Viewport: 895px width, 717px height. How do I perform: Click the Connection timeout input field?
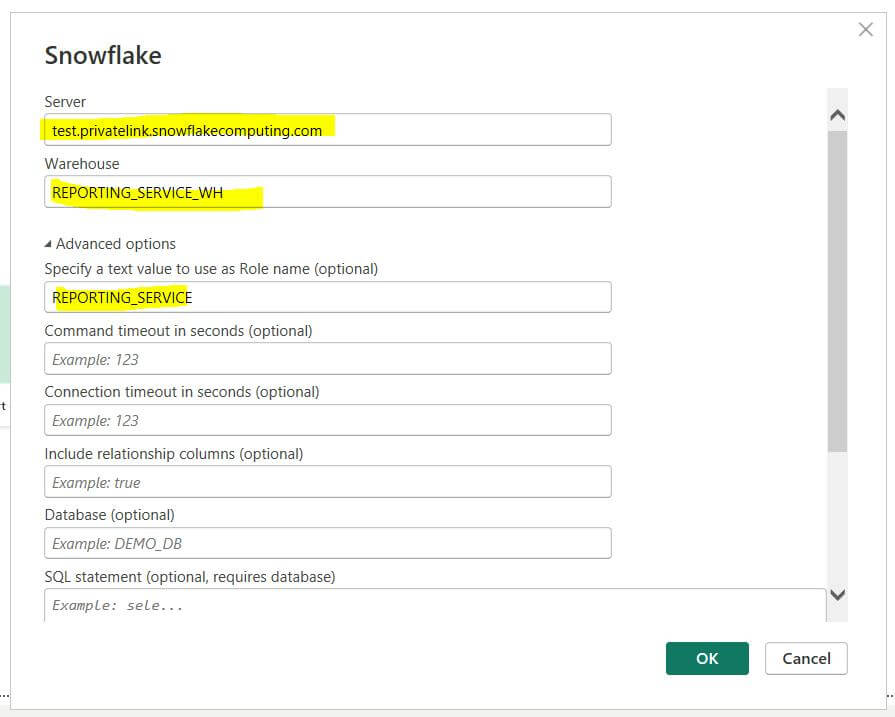click(x=328, y=420)
